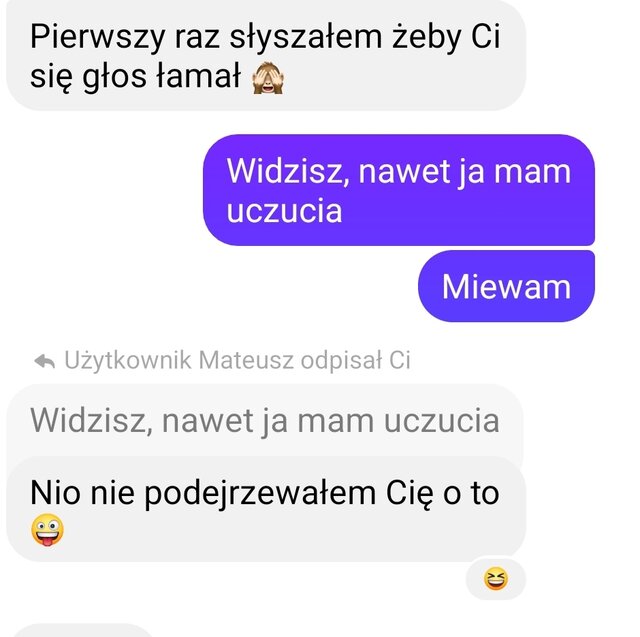The image size is (640, 637).
Task: Tap the see-no-evil monkey emoji
Action: tap(268, 78)
